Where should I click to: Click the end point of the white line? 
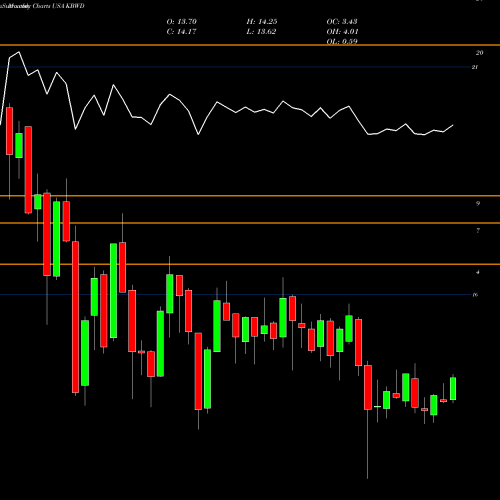453,125
